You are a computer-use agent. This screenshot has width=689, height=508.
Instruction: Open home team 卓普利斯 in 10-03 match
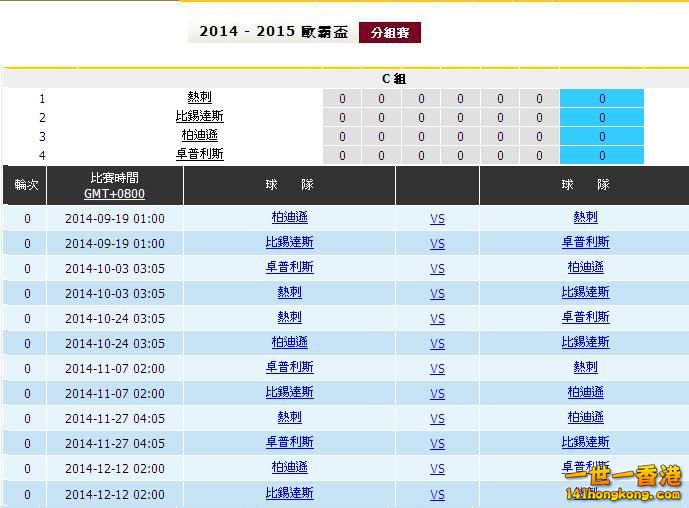point(290,267)
